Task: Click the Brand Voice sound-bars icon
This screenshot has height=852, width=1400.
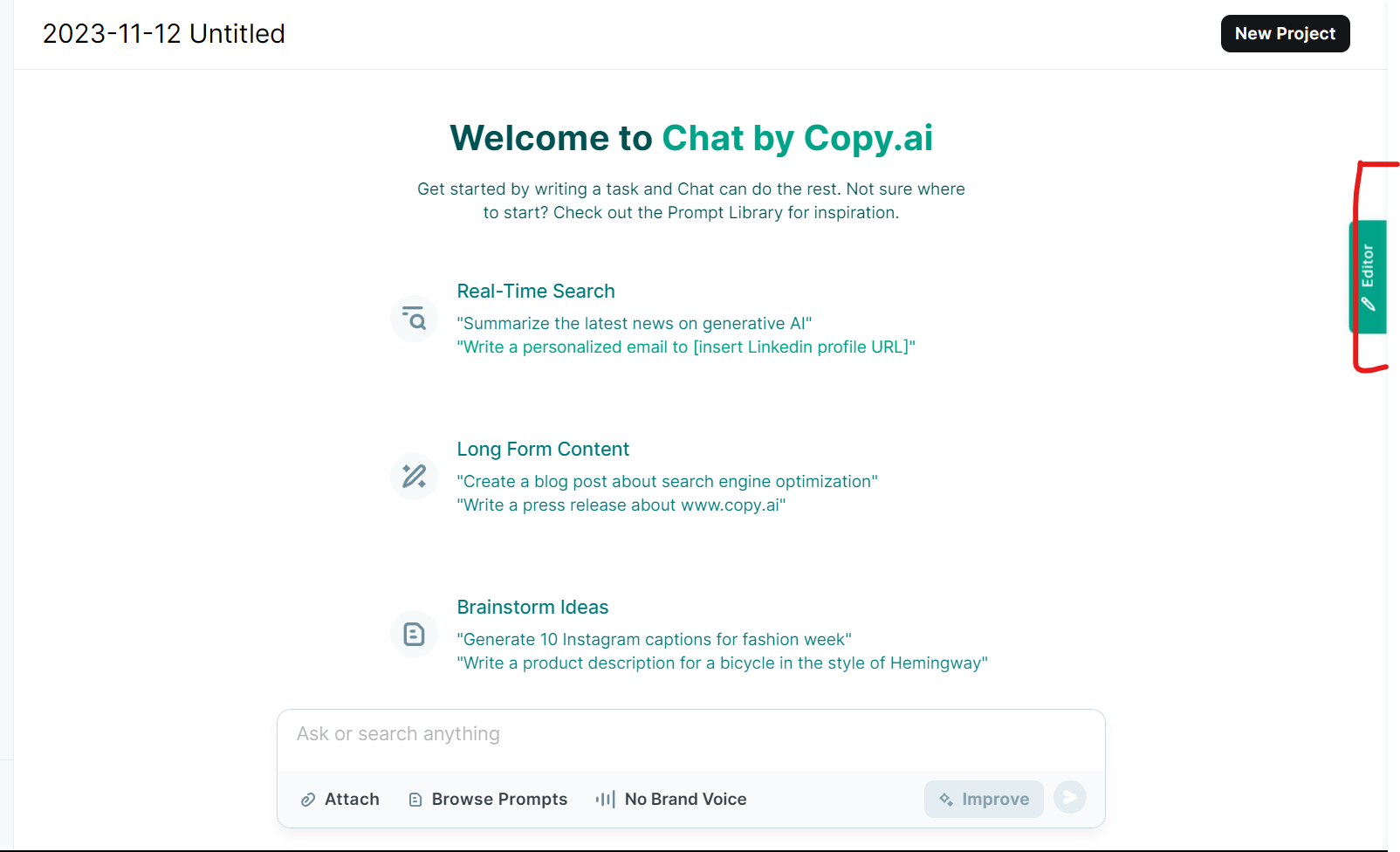Action: [606, 799]
